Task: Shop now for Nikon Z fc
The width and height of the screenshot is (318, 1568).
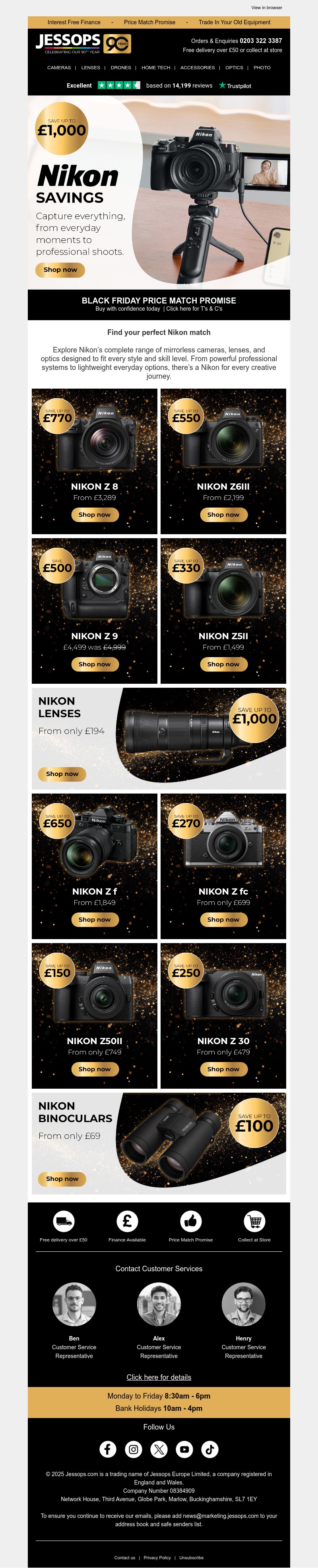Action: (223, 920)
